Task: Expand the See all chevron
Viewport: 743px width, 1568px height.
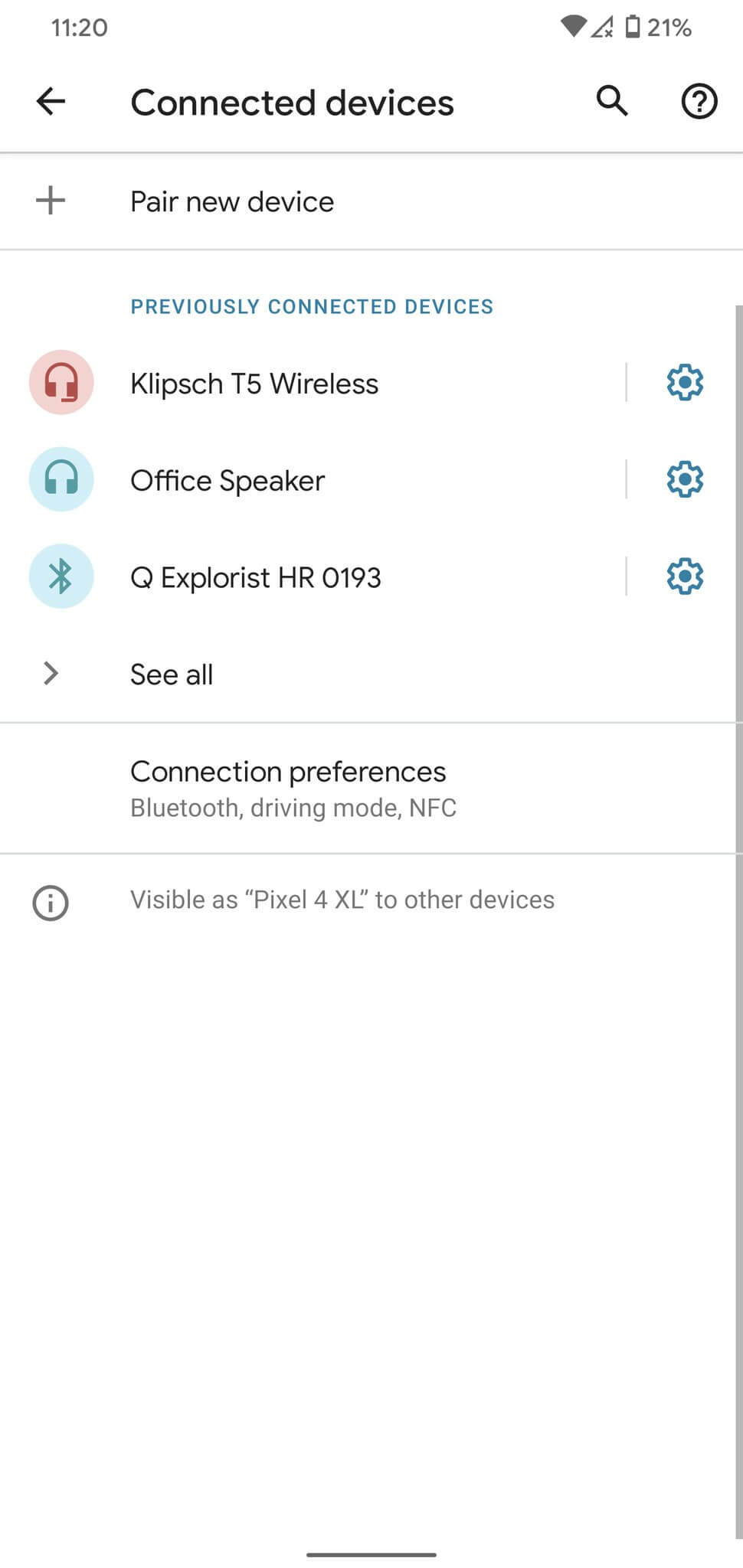Action: [x=51, y=674]
